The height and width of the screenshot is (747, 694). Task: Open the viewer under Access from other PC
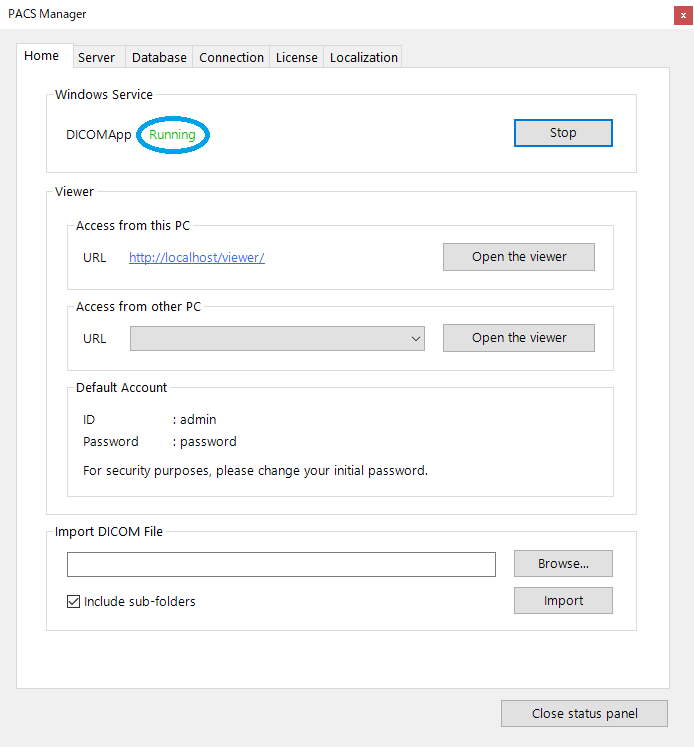coord(519,338)
